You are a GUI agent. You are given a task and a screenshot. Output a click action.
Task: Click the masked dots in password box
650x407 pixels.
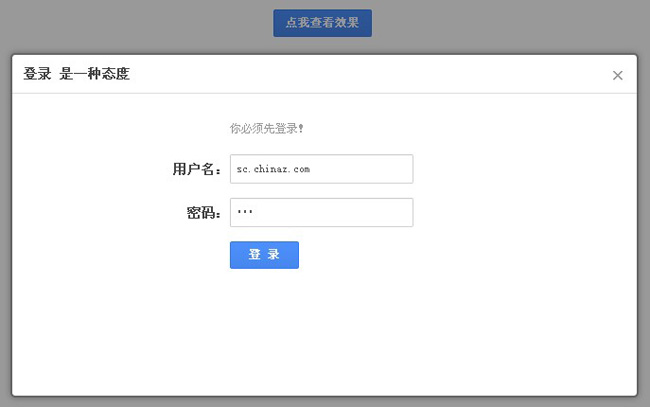click(245, 212)
